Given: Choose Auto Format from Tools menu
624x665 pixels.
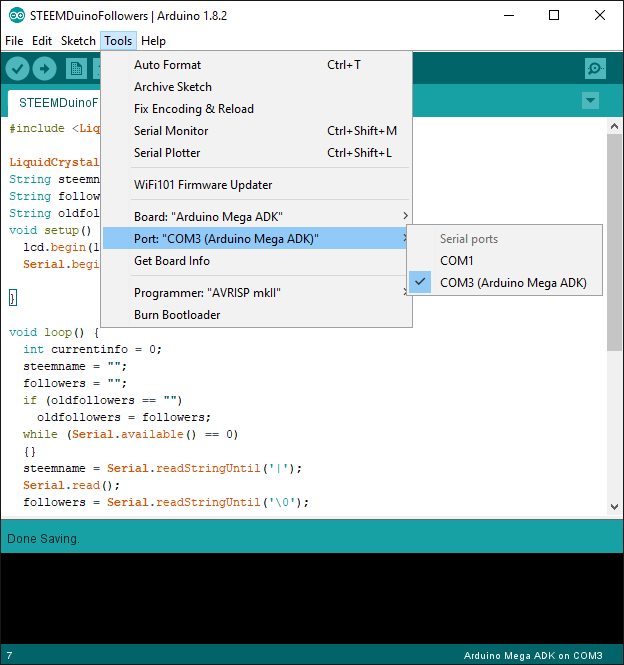Looking at the screenshot, I should pos(256,64).
